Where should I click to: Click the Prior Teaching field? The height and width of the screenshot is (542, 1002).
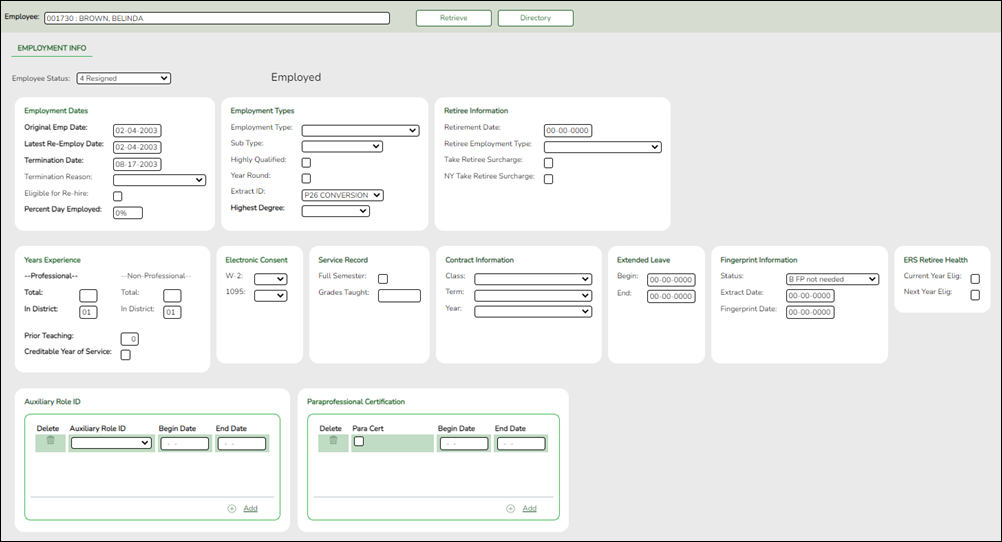pos(130,339)
